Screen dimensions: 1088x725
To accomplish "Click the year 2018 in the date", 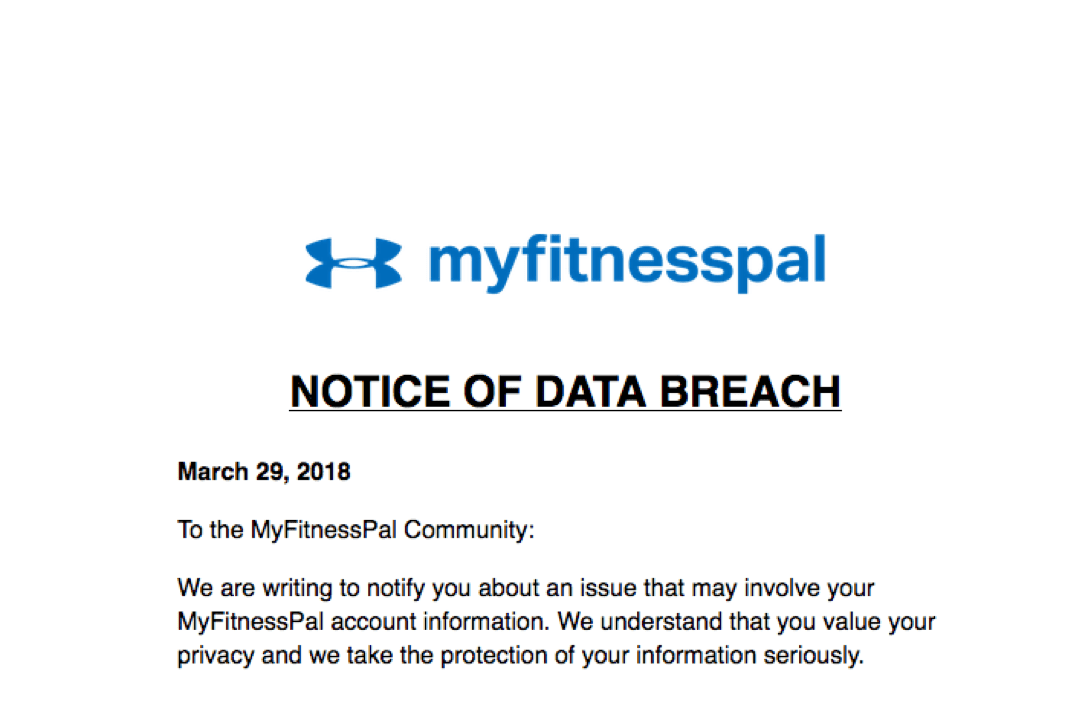I will point(324,471).
